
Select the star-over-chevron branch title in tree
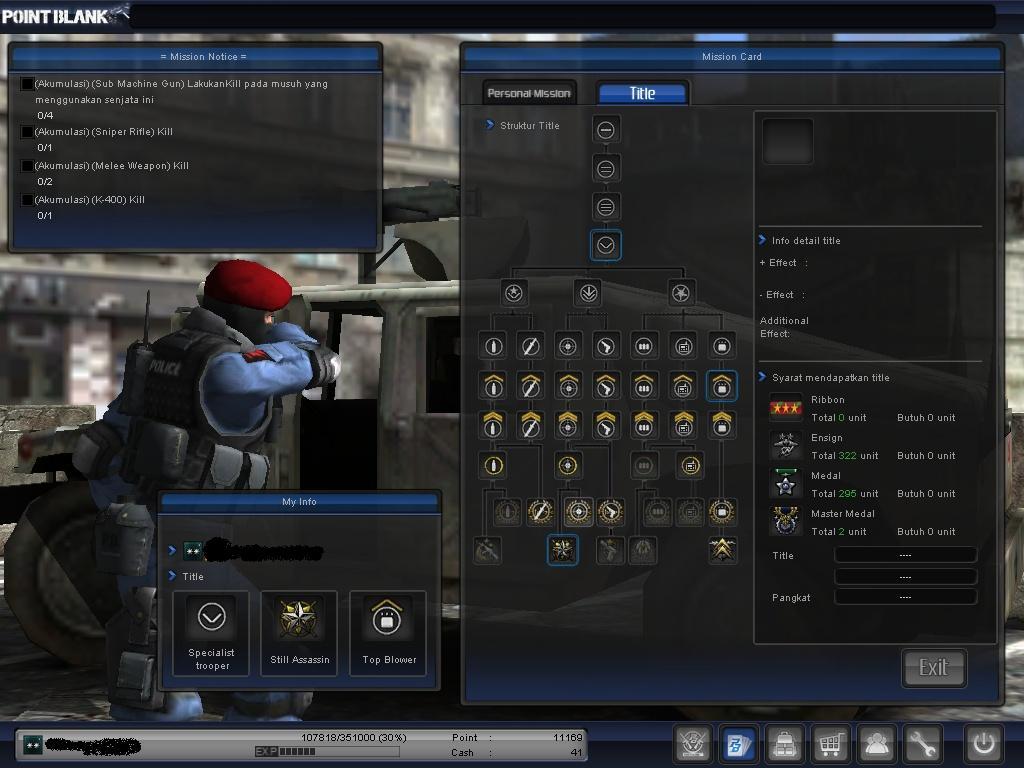[x=514, y=293]
